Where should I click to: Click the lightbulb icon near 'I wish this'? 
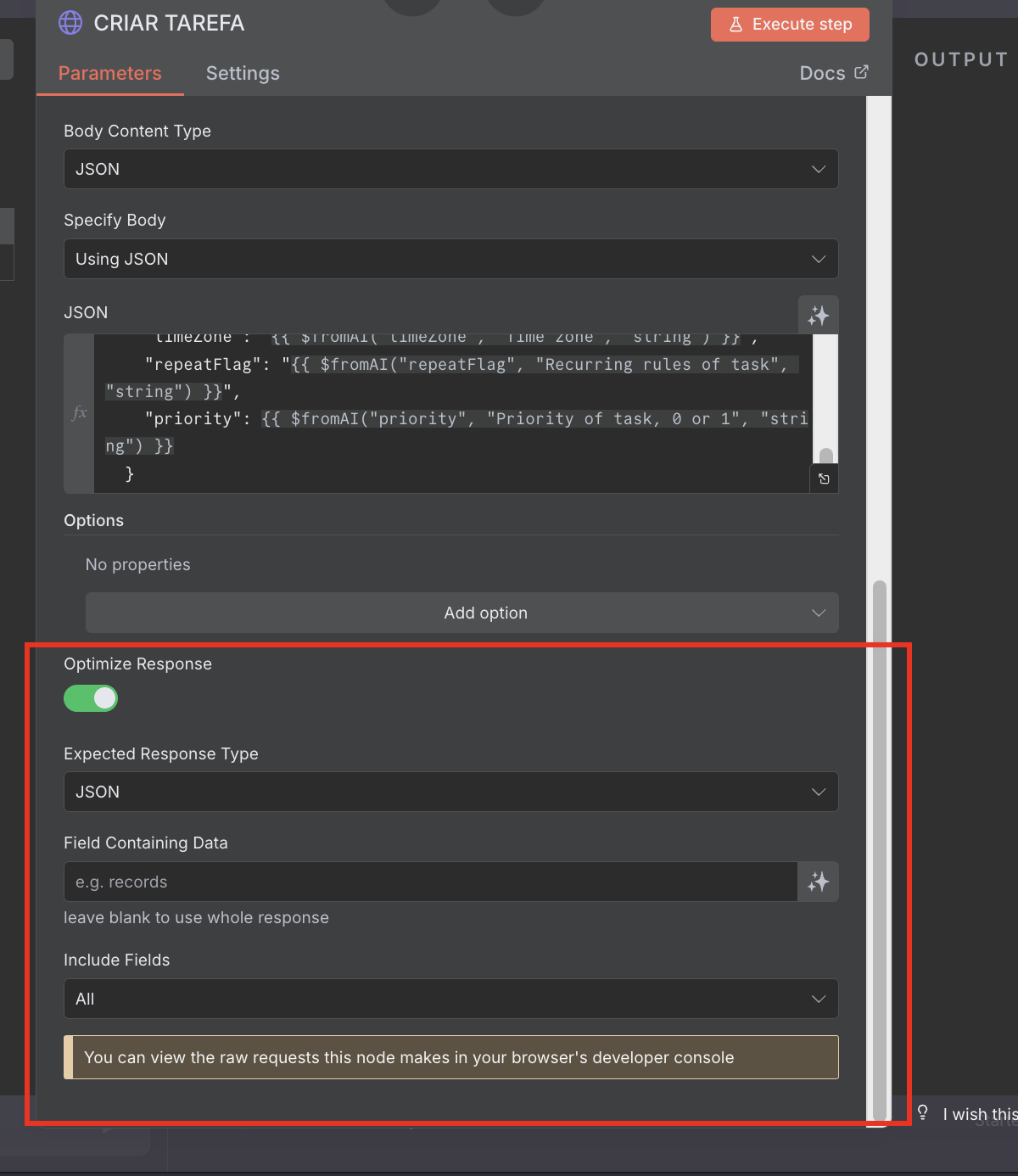pos(923,1112)
